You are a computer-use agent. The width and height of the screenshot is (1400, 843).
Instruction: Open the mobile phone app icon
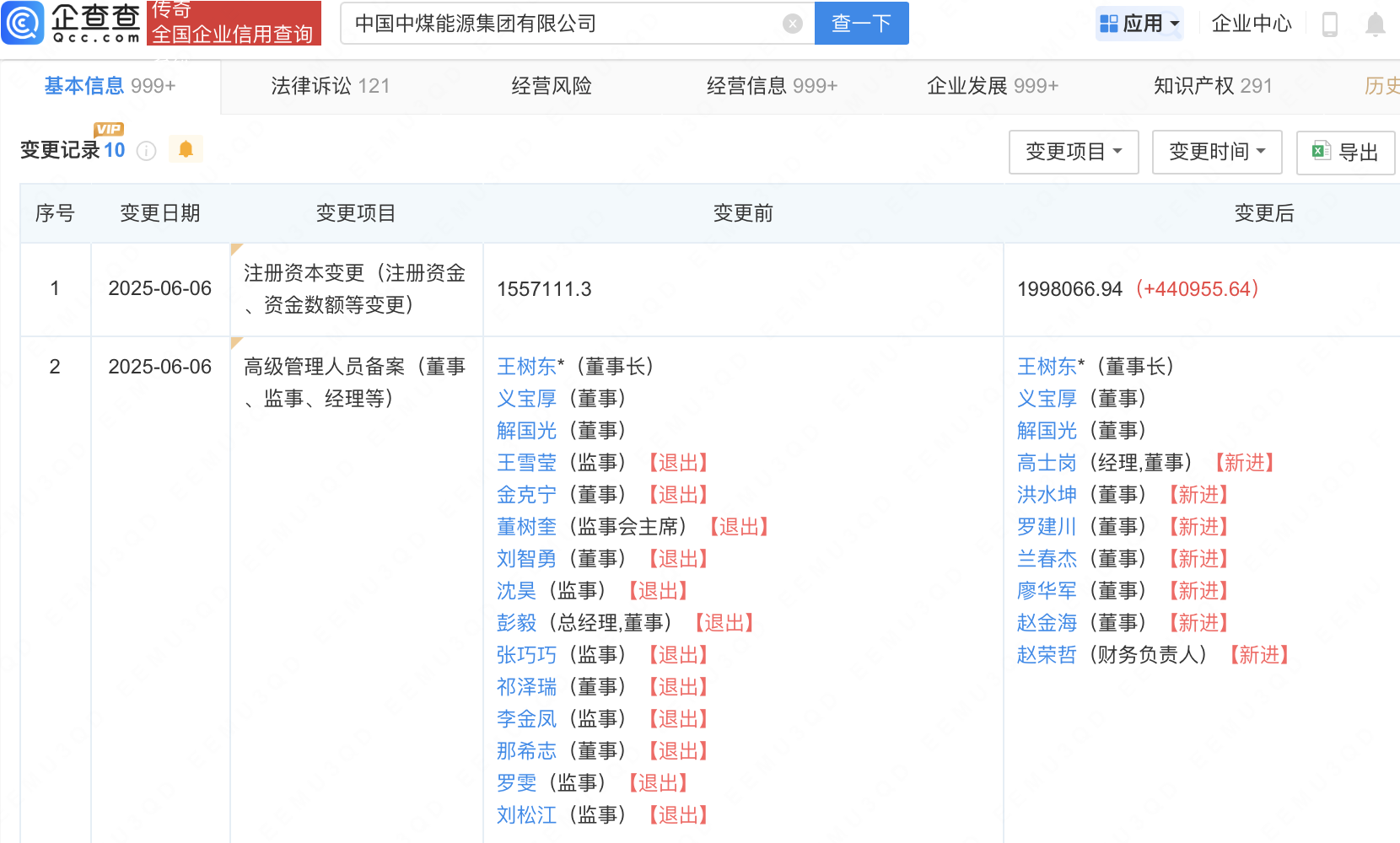[x=1329, y=24]
